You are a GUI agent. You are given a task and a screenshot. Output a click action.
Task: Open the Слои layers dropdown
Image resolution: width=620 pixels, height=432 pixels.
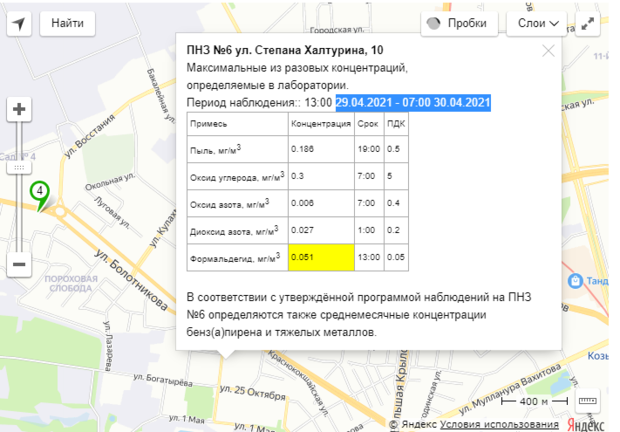pyautogui.click(x=538, y=23)
